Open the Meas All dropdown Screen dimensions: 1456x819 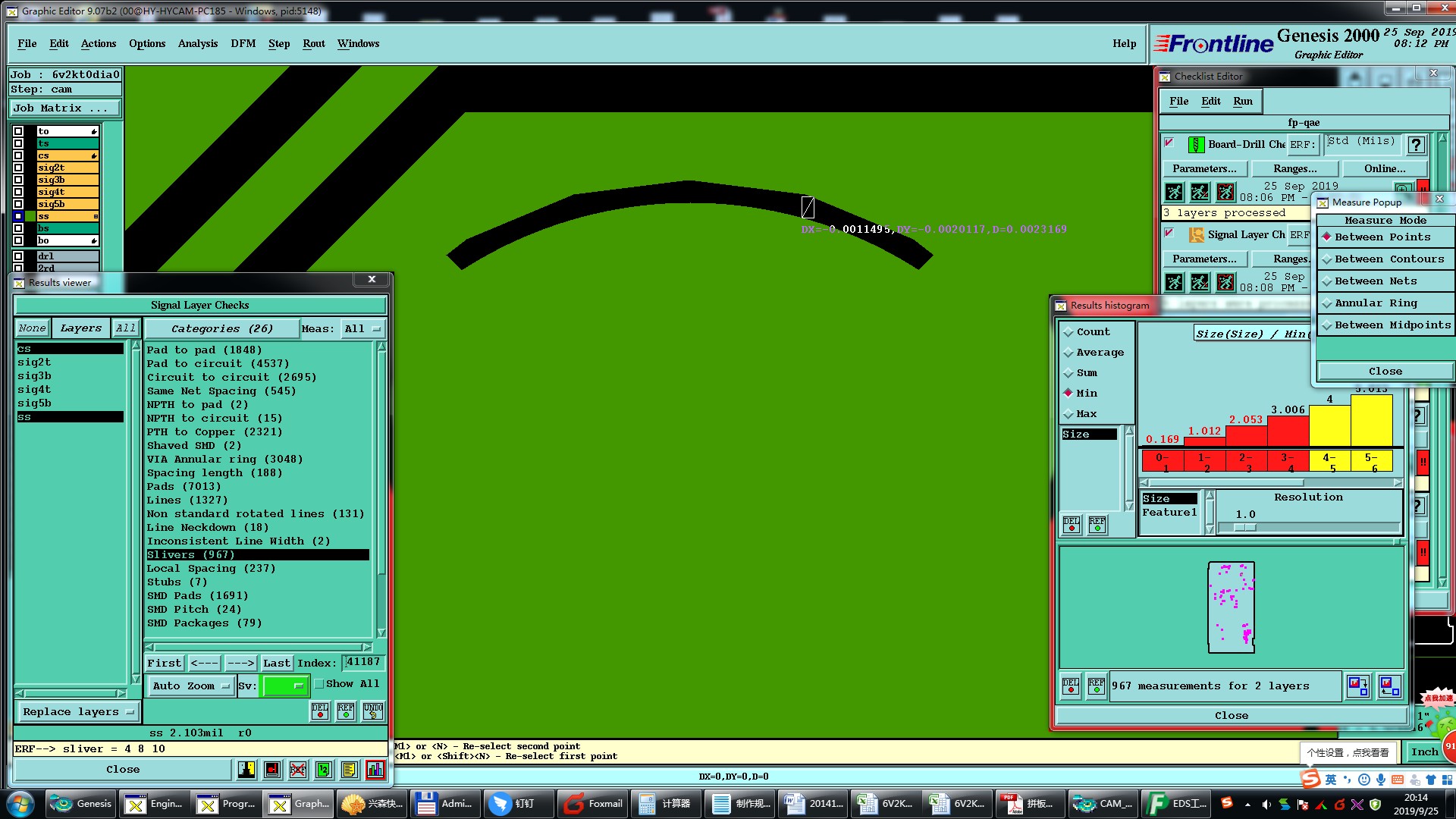point(363,329)
